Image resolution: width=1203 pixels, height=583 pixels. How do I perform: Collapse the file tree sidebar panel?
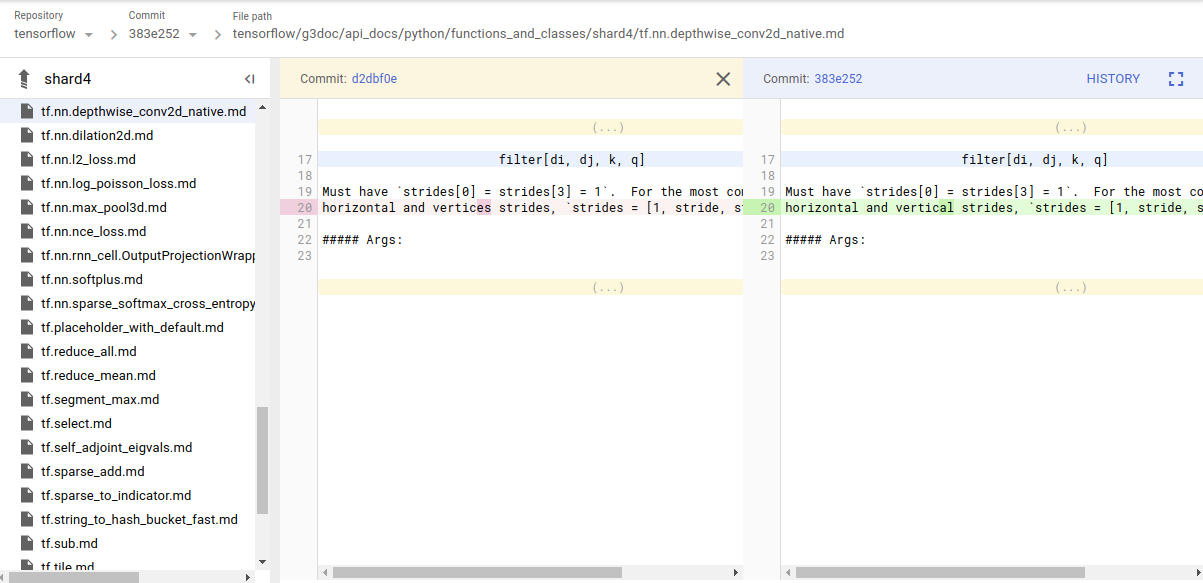point(249,79)
